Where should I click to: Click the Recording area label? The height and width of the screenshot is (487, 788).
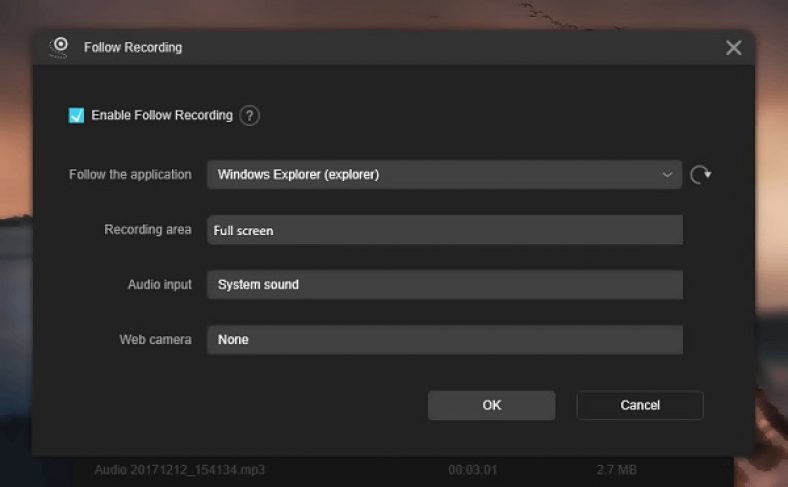tap(148, 230)
